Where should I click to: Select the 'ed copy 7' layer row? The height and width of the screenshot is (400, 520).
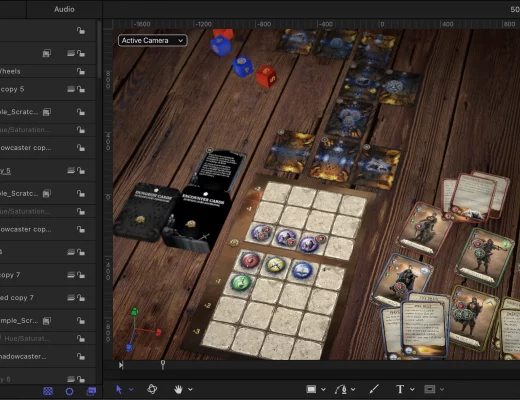(x=48, y=298)
